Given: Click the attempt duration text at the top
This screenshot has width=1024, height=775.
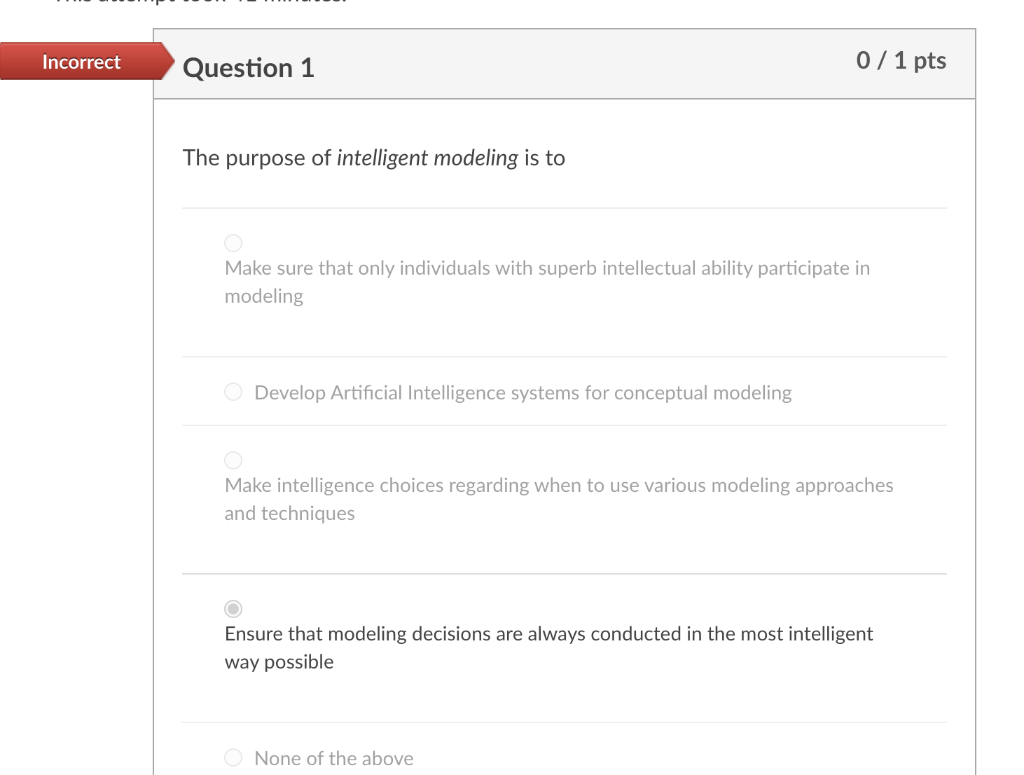Looking at the screenshot, I should pyautogui.click(x=215, y=2).
